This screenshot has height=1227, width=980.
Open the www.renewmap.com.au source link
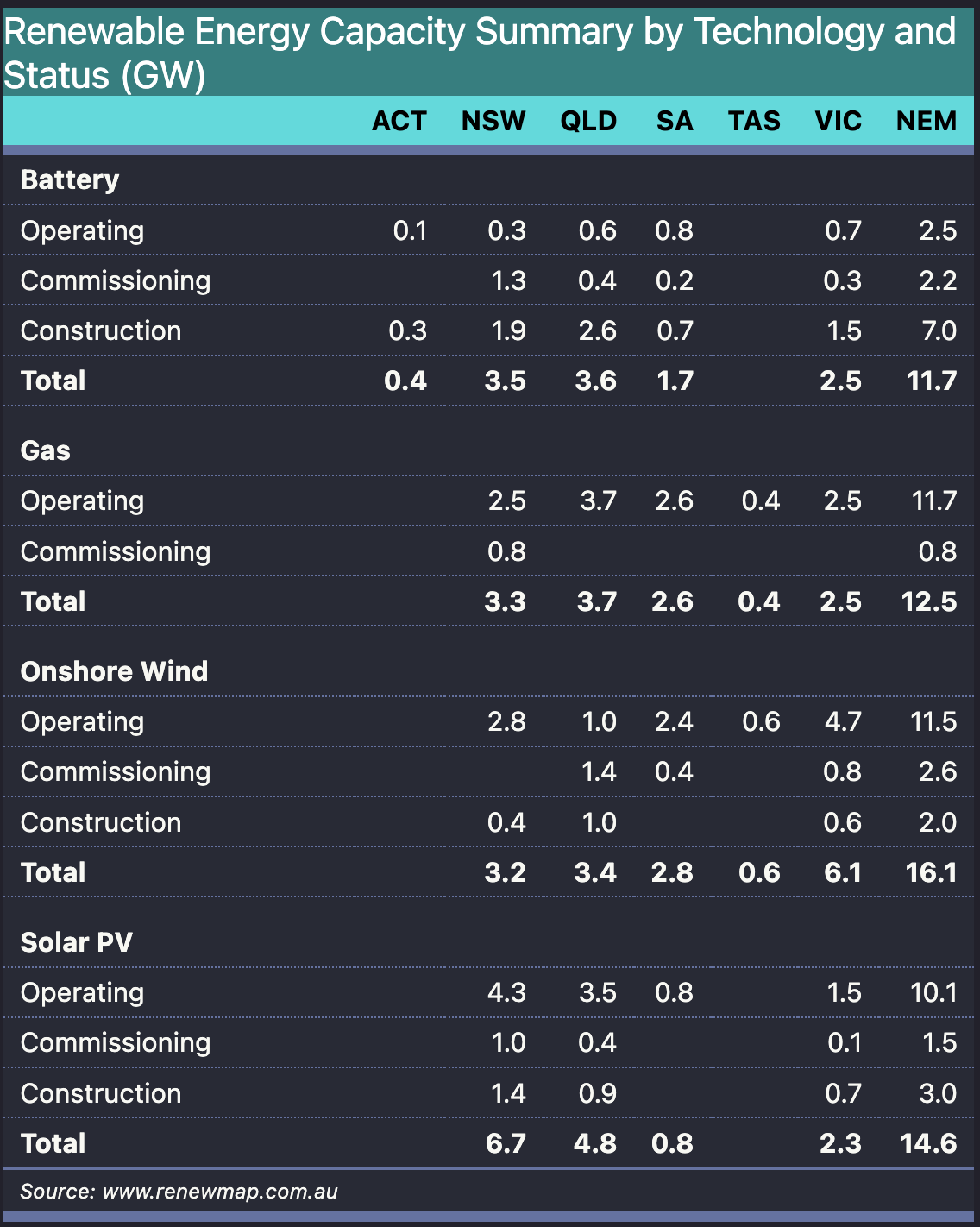[220, 1192]
